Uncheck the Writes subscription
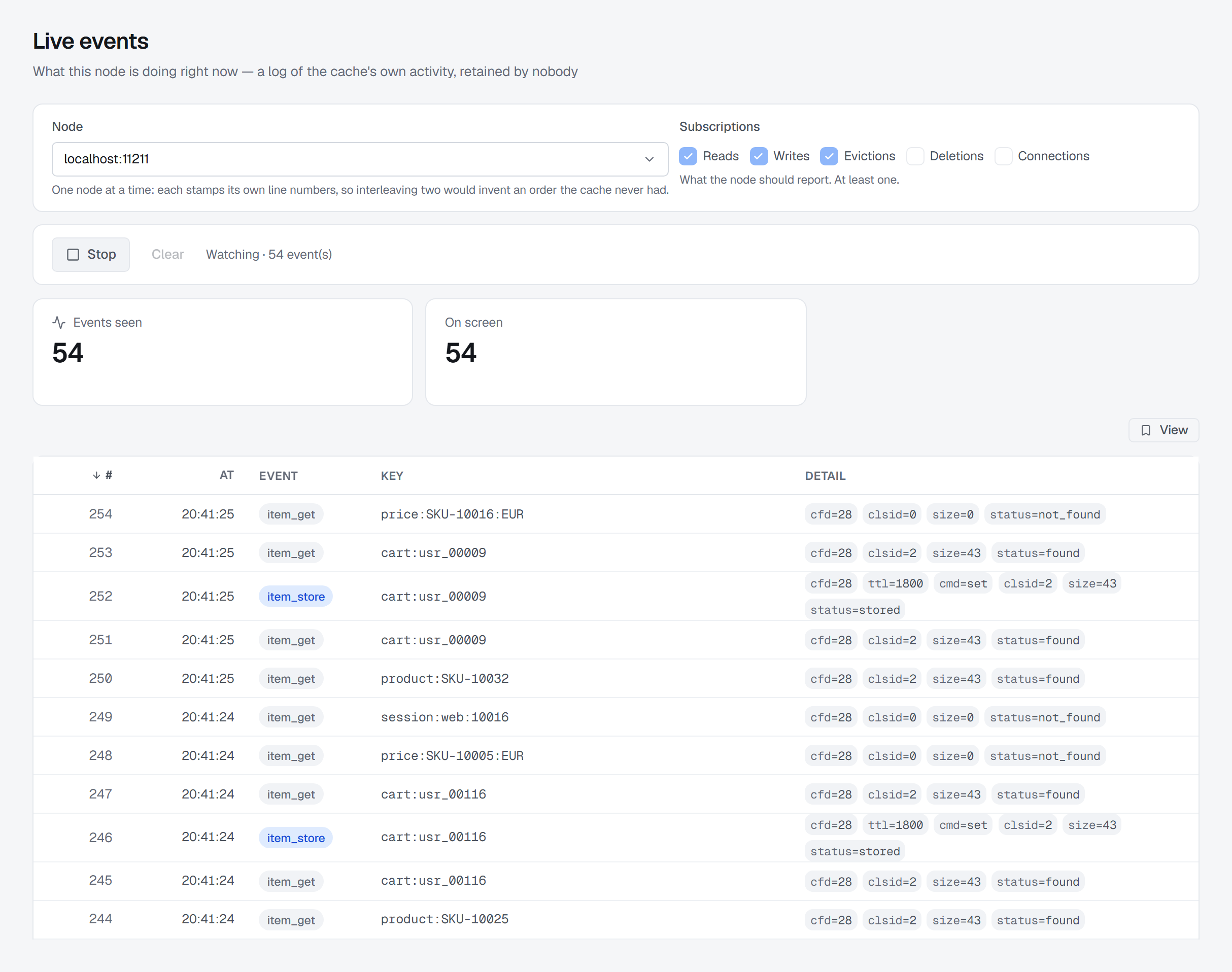1232x972 pixels. pyautogui.click(x=759, y=156)
